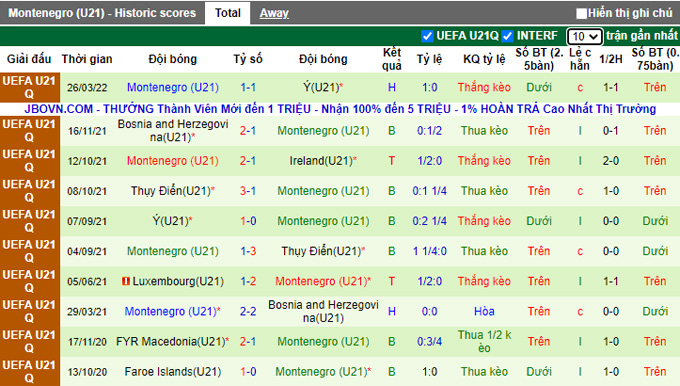
Task: Click odds 0:3/4 on 17/11/20 row
Action: click(x=429, y=342)
